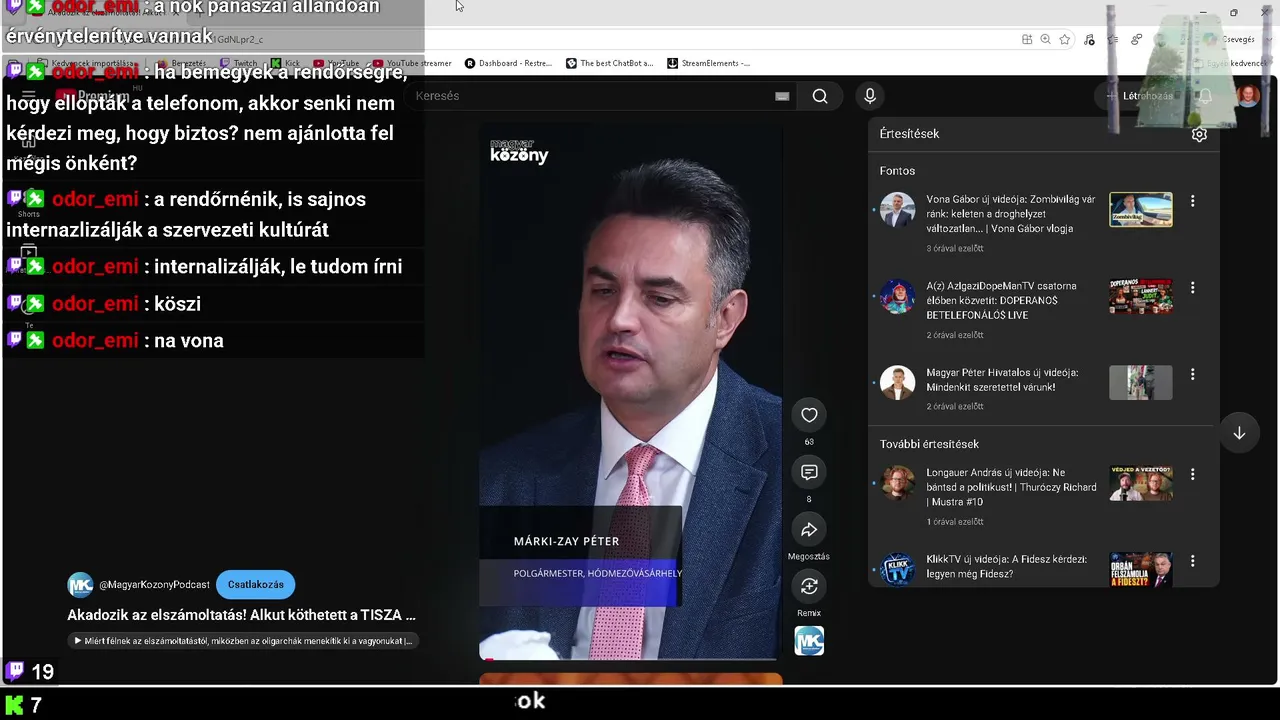
Task: Open browser apps grid icon in address bar
Action: [x=1027, y=40]
